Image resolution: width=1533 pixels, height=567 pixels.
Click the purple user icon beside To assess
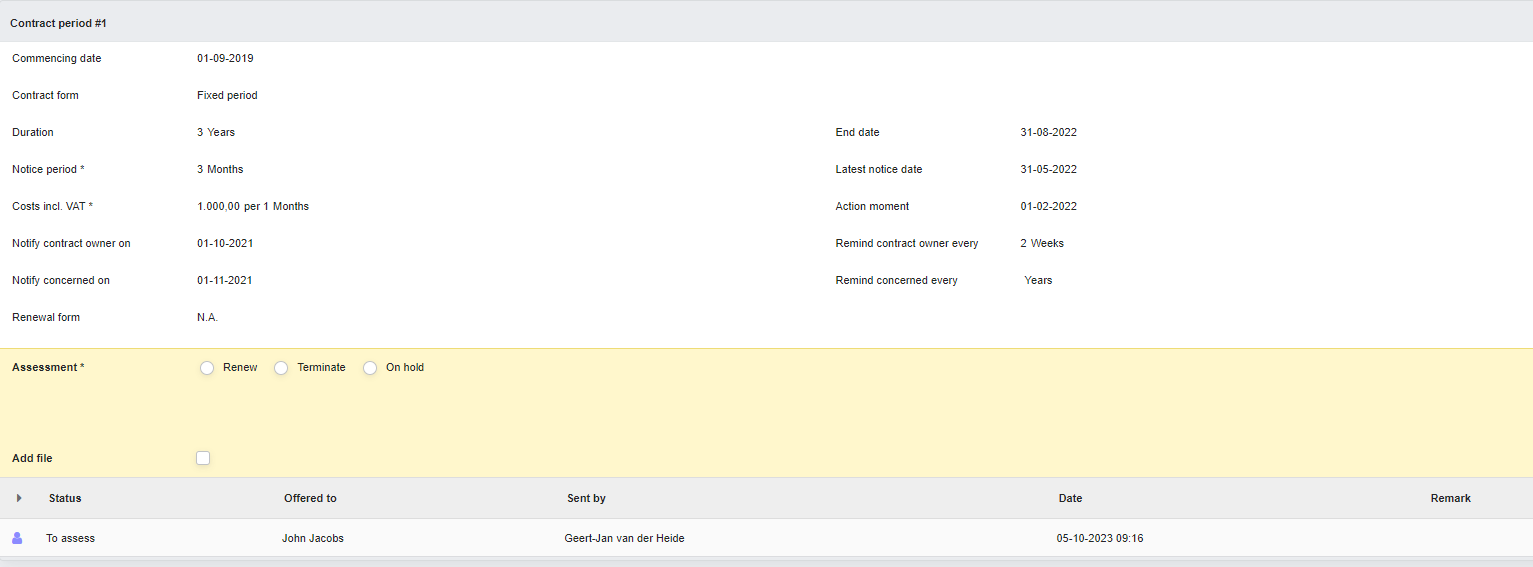[17, 538]
